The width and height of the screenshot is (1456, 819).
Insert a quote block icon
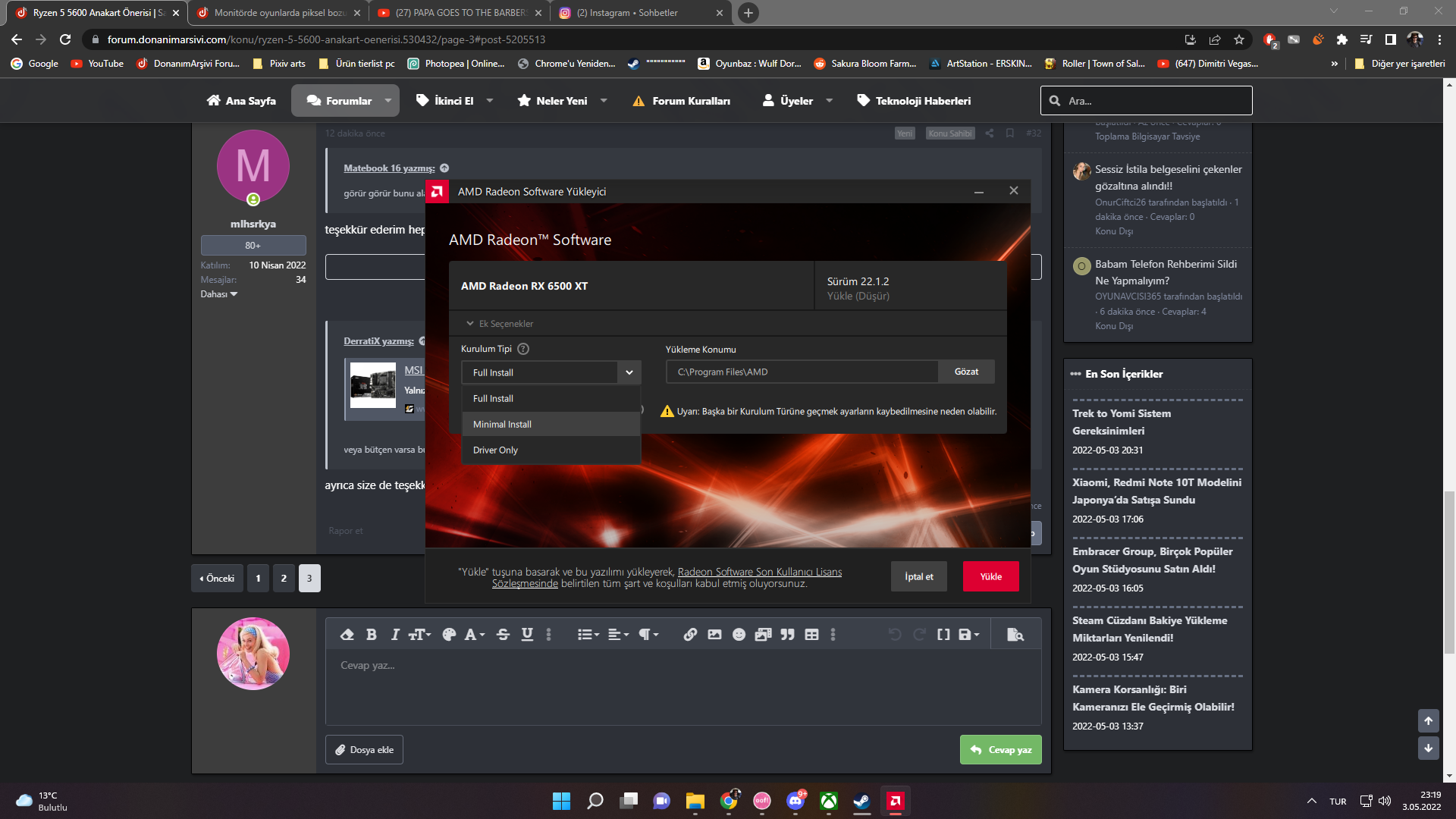point(787,635)
